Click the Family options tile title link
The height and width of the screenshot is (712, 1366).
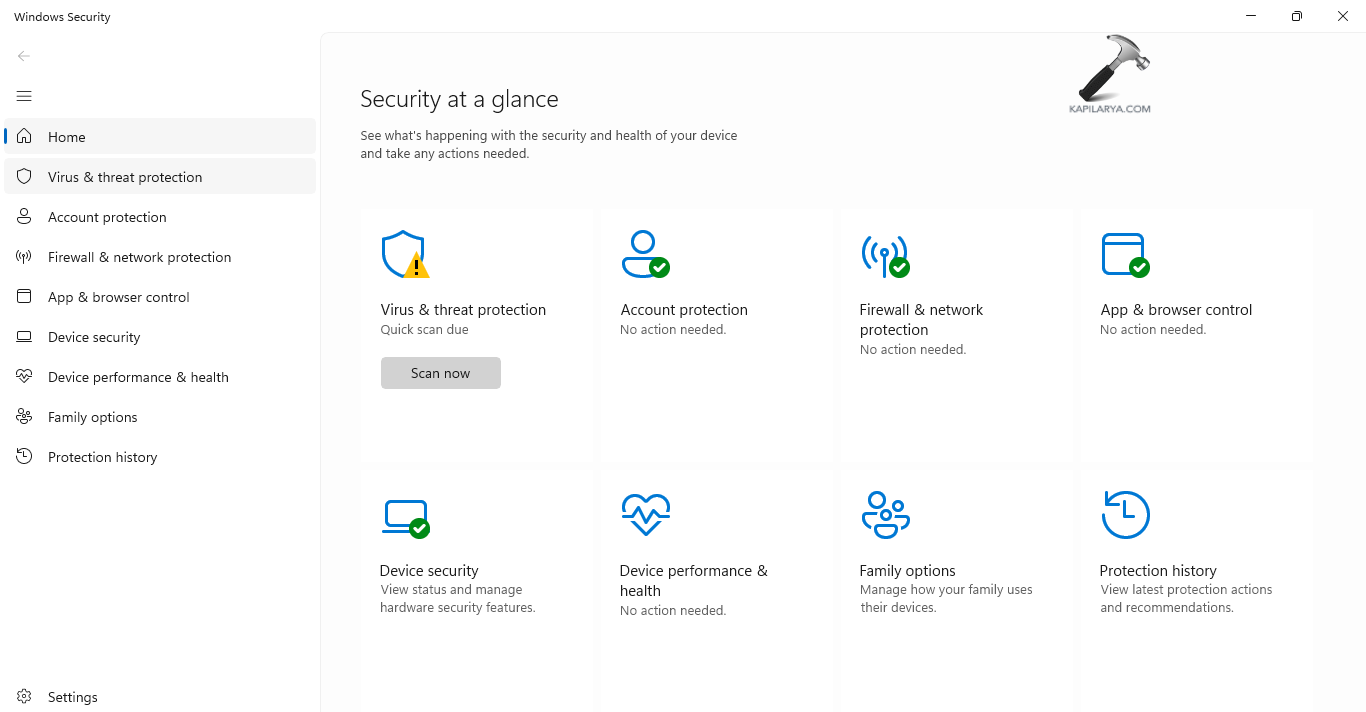click(907, 571)
